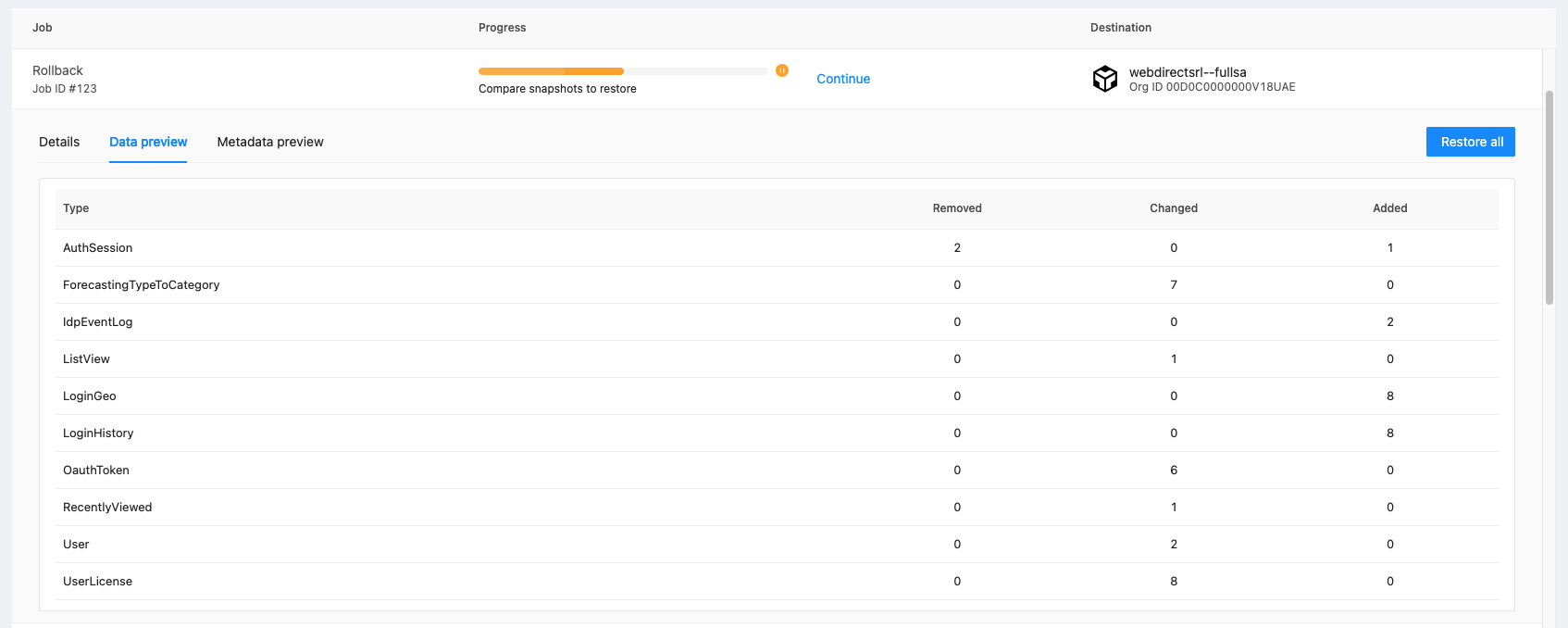Choose the LoginHistory type row
This screenshot has height=628, width=1568.
coord(98,433)
